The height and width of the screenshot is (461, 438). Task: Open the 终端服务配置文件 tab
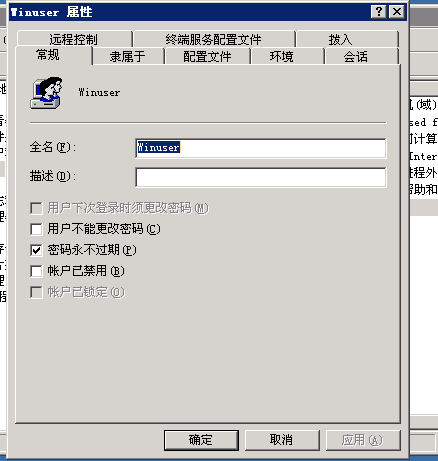tap(214, 39)
